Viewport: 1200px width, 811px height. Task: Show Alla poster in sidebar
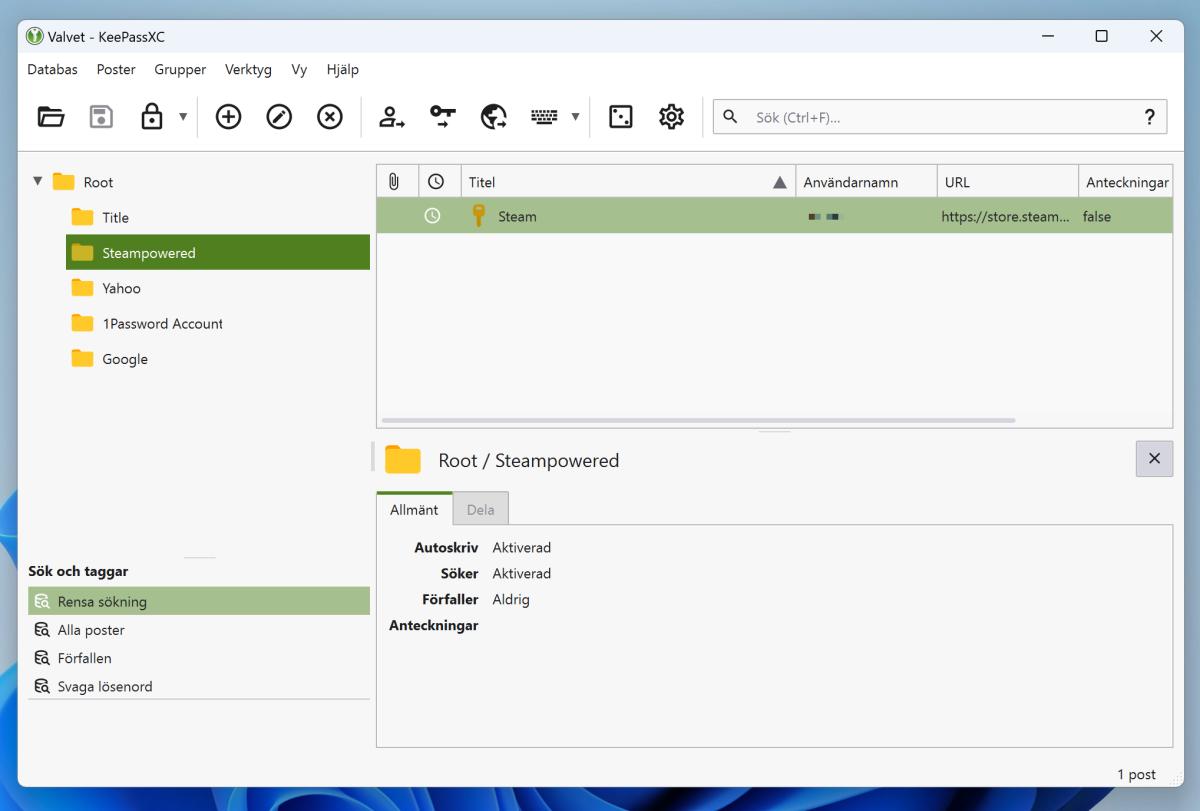(x=91, y=631)
